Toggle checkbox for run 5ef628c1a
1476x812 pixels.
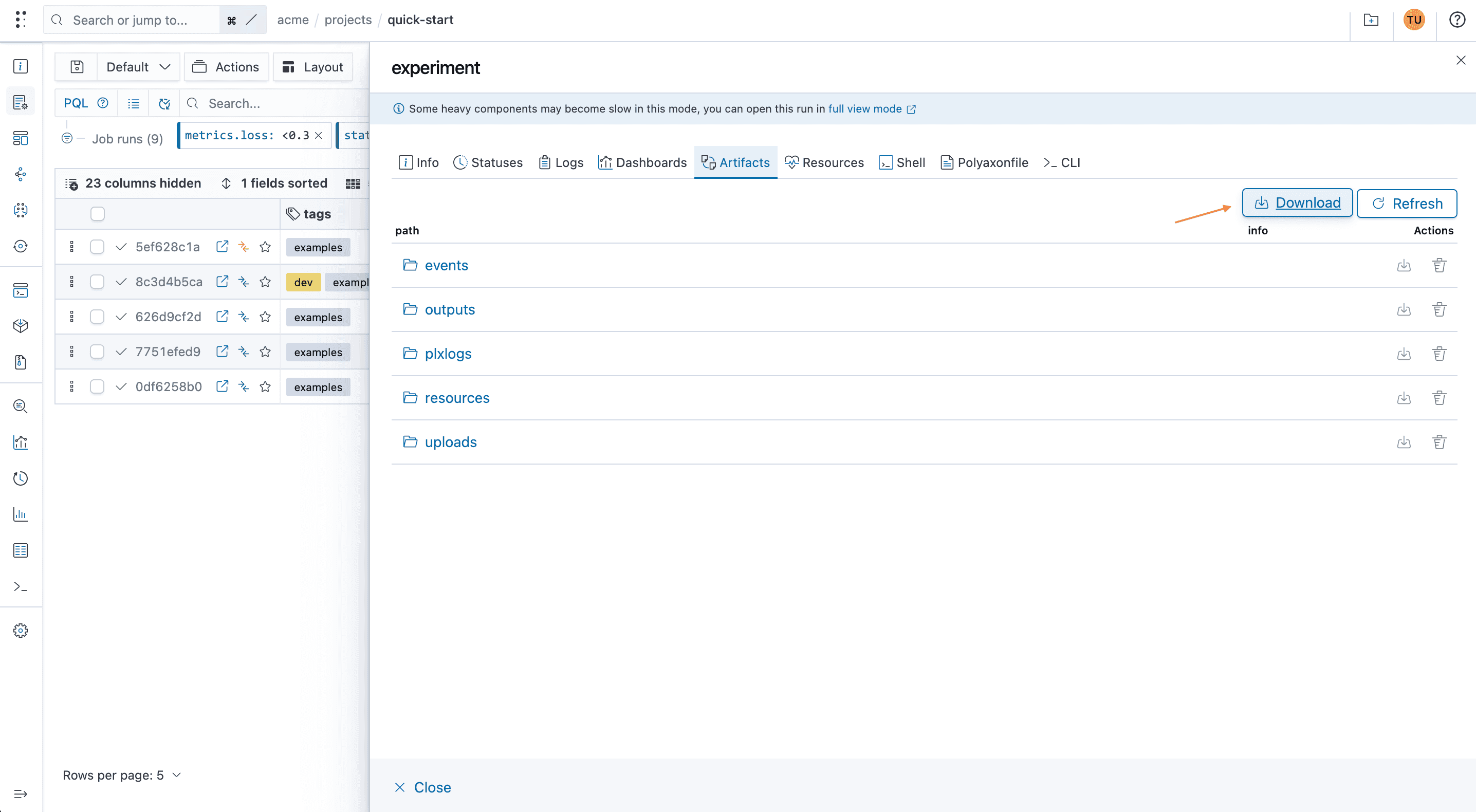point(97,247)
